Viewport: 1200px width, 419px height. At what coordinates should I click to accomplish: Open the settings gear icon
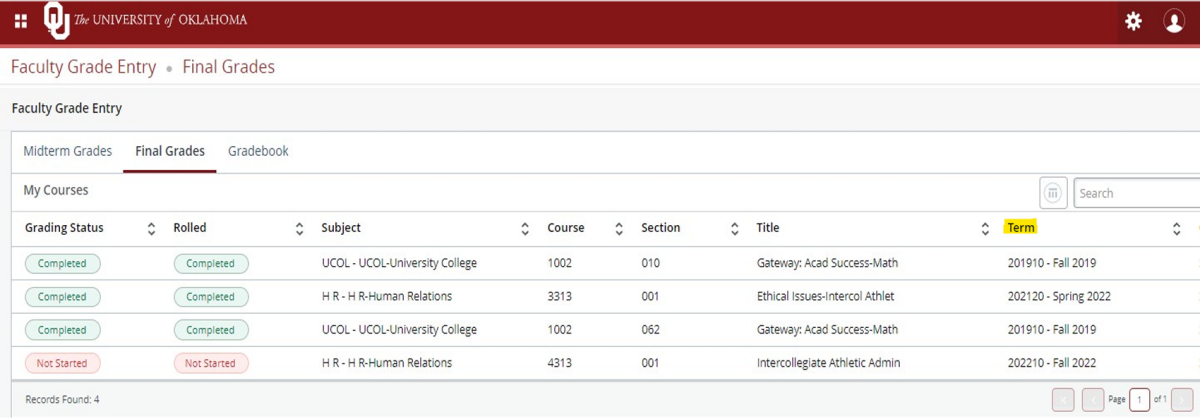tap(1133, 21)
